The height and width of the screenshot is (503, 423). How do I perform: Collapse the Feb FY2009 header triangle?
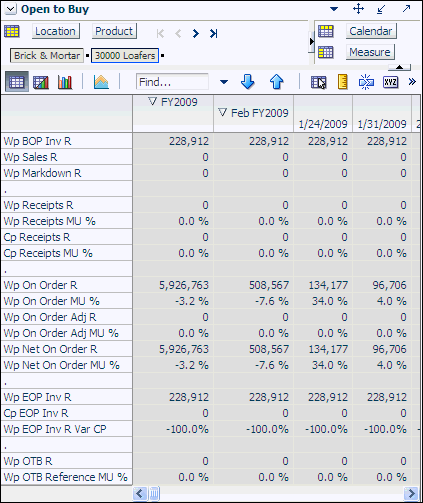pos(223,112)
